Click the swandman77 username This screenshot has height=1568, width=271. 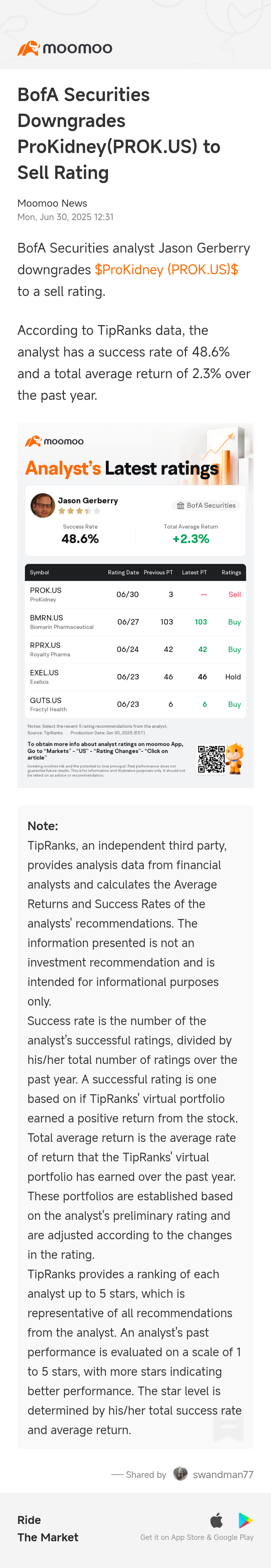point(223,1474)
